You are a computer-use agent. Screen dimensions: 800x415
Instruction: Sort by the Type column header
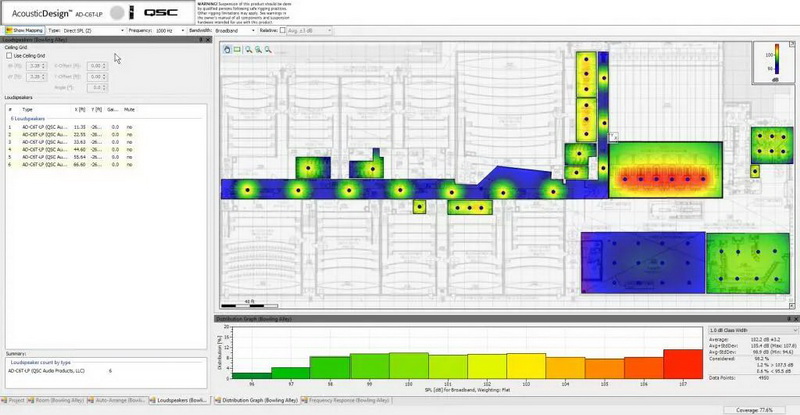28,109
